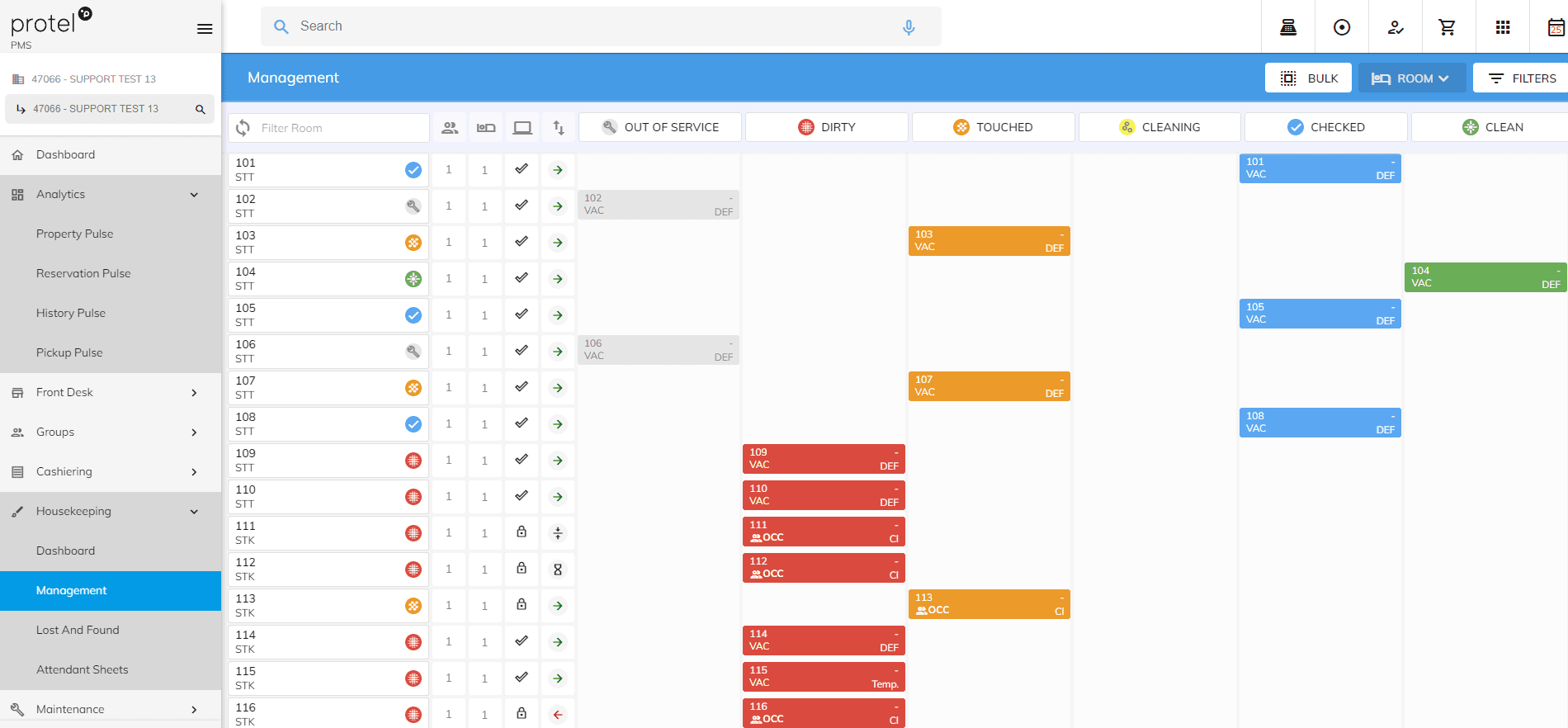Viewport: 1568px width, 728px height.
Task: Open the FILTERS button
Action: pos(1522,78)
